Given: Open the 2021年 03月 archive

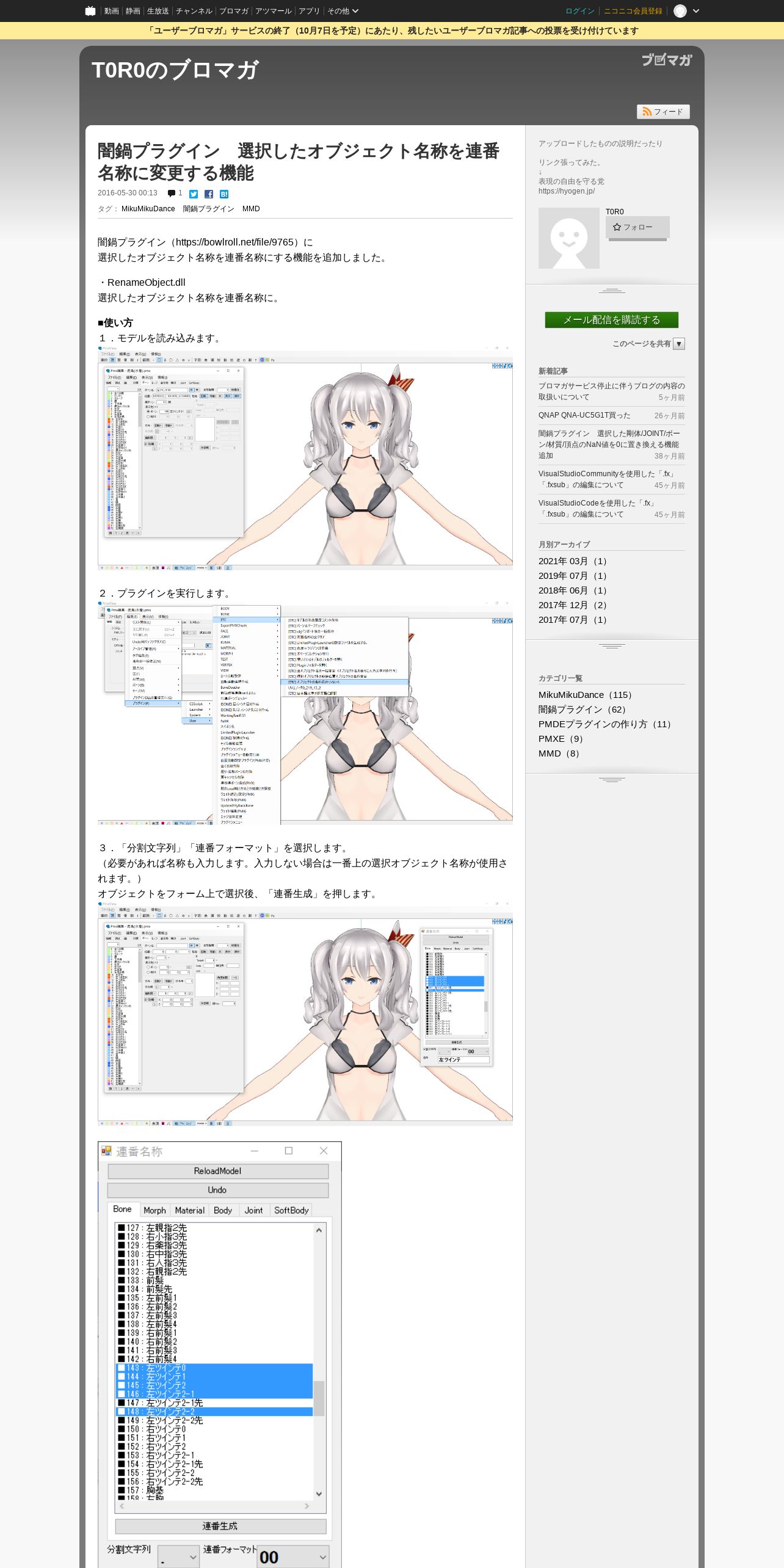Looking at the screenshot, I should [x=575, y=561].
